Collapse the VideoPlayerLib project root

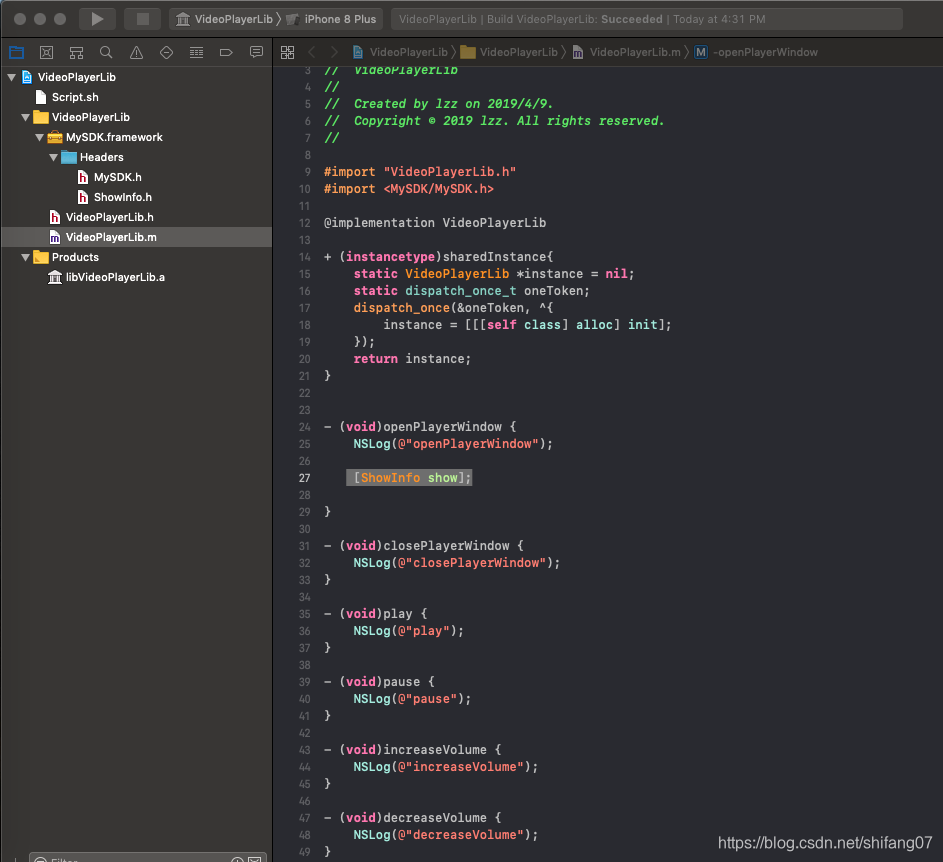(x=11, y=77)
